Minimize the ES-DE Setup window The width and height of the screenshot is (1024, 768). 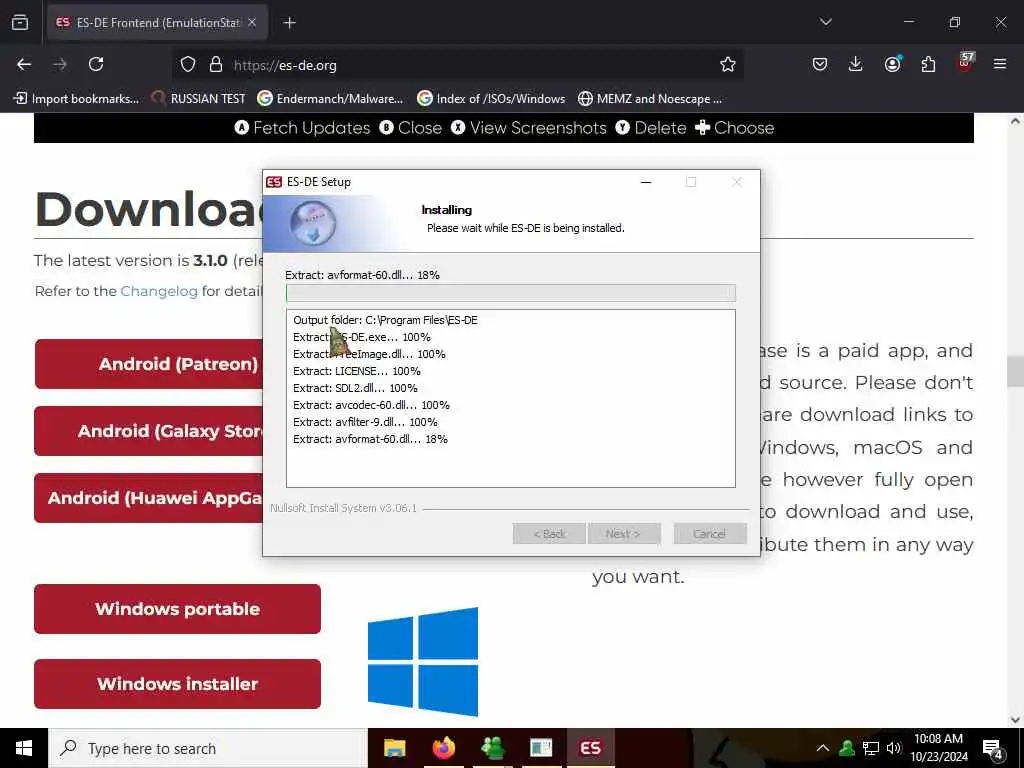pyautogui.click(x=646, y=182)
